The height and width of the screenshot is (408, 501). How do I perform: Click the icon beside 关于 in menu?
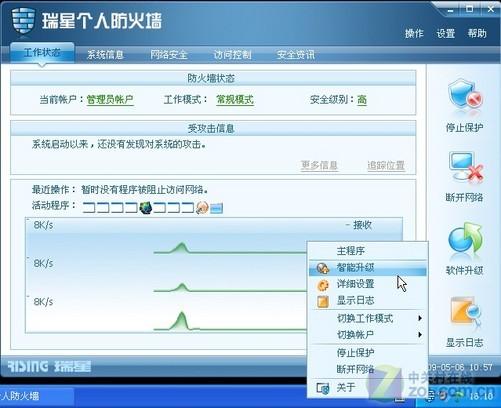323,388
